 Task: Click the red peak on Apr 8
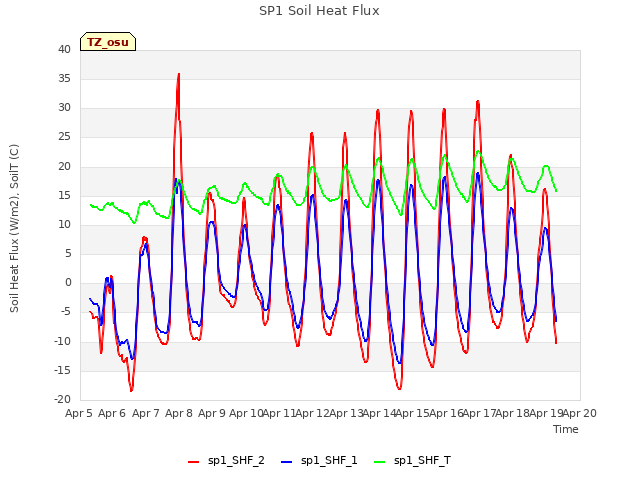[179, 74]
